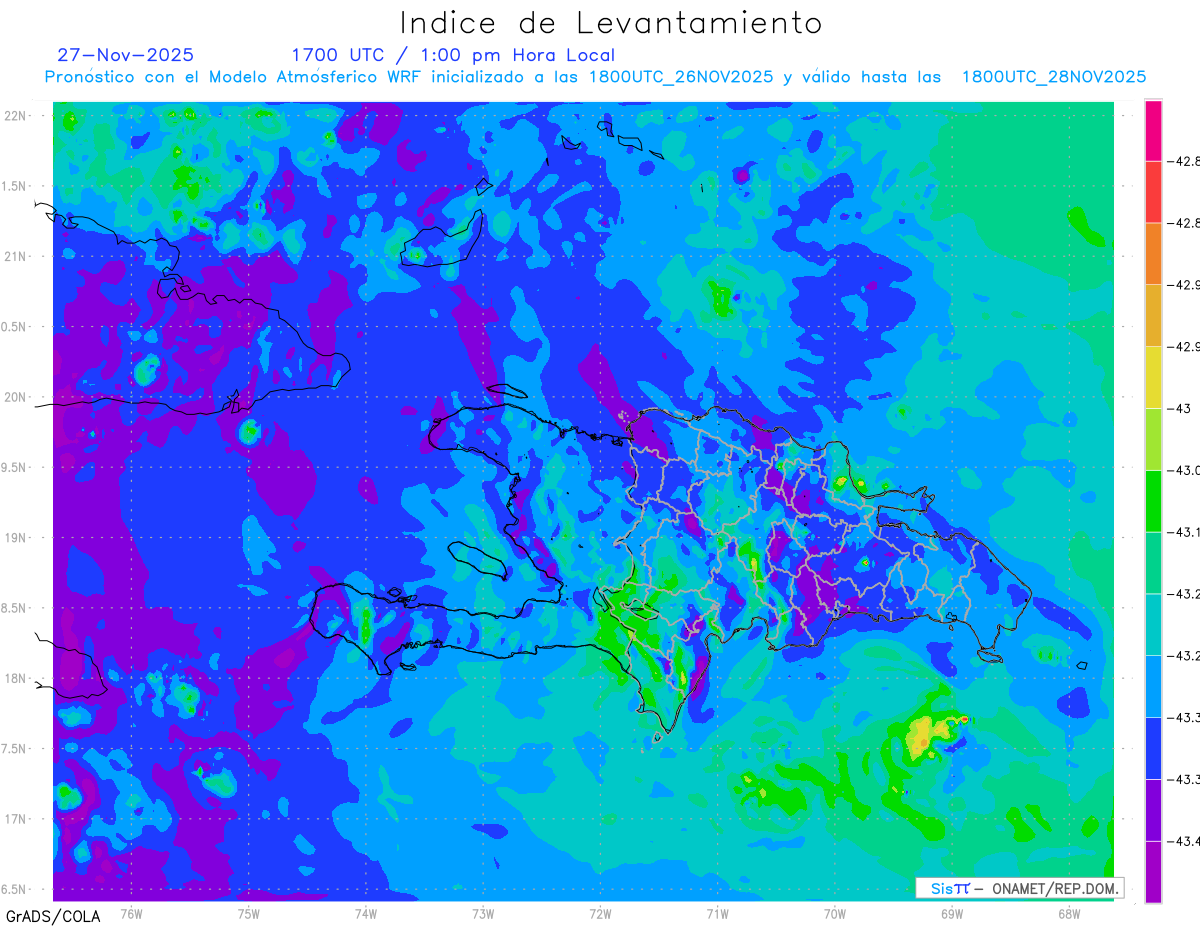1200x927 pixels.
Task: Pick the dark purple bottom swatch of the scale
Action: pyautogui.click(x=1153, y=872)
